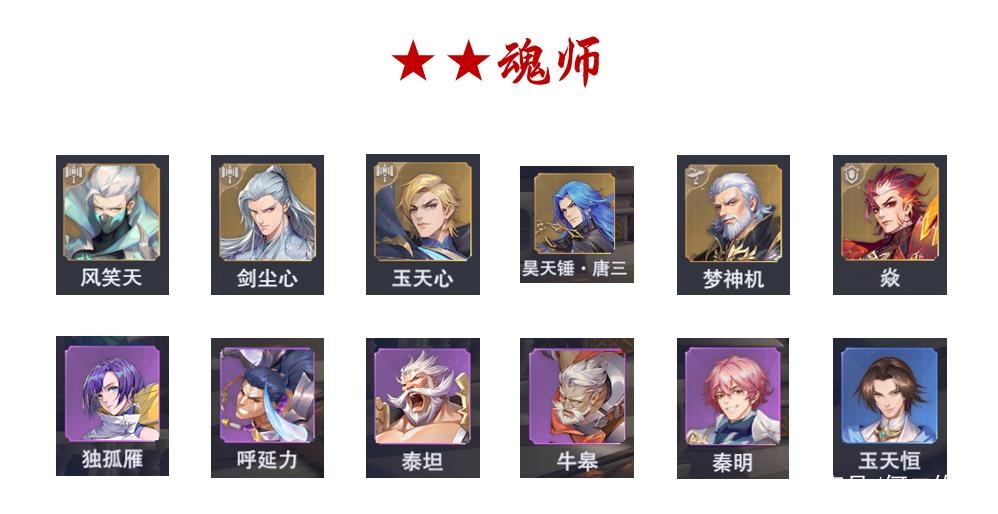Click the class icon on 玉天心 card
The width and height of the screenshot is (998, 514).
point(385,174)
